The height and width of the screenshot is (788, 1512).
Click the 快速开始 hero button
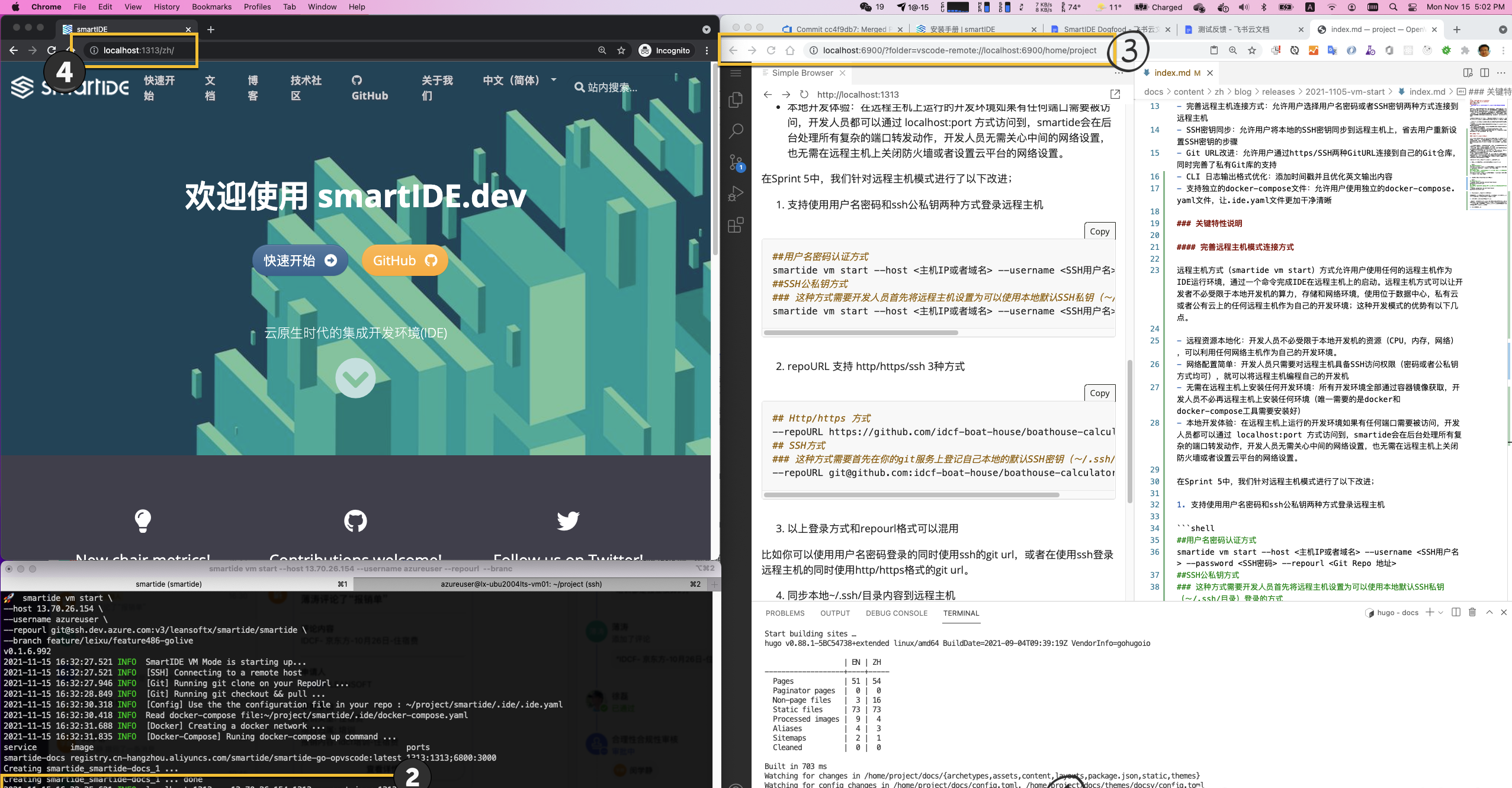click(300, 260)
